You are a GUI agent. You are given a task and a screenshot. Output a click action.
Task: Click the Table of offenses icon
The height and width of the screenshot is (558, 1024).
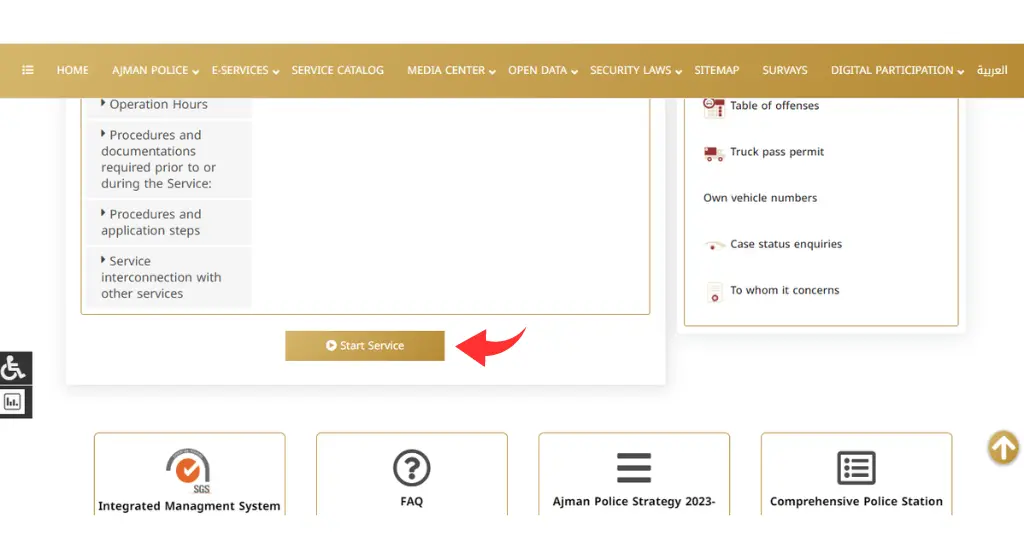(714, 107)
